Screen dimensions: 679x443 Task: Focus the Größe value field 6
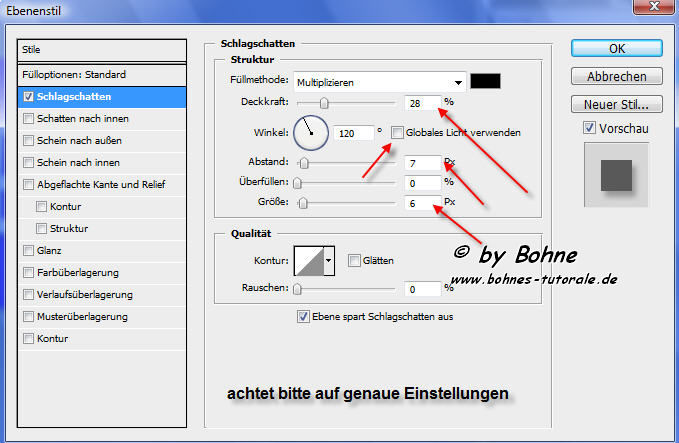pyautogui.click(x=423, y=203)
